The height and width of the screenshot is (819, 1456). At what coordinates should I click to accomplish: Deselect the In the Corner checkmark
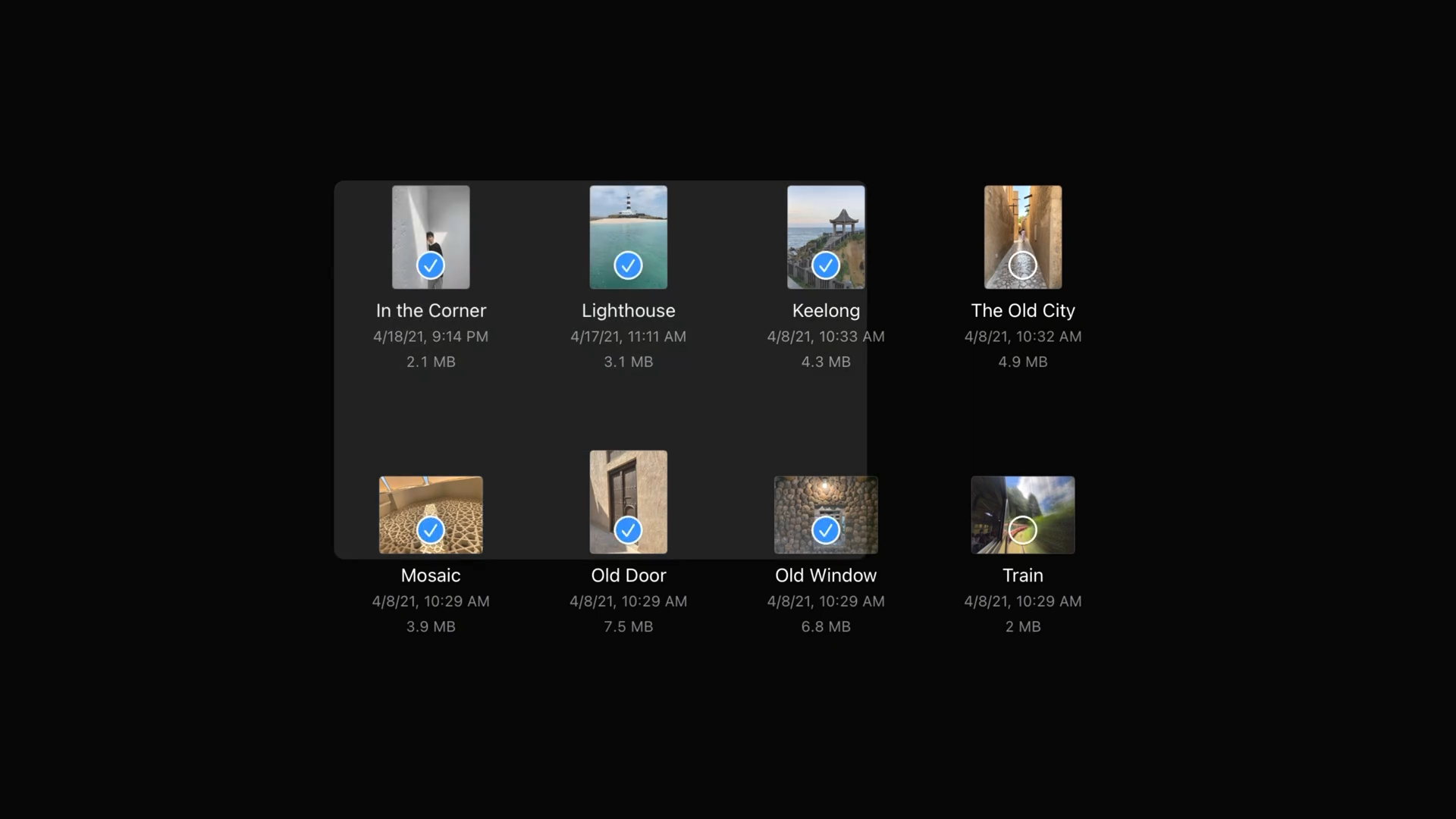pos(431,265)
